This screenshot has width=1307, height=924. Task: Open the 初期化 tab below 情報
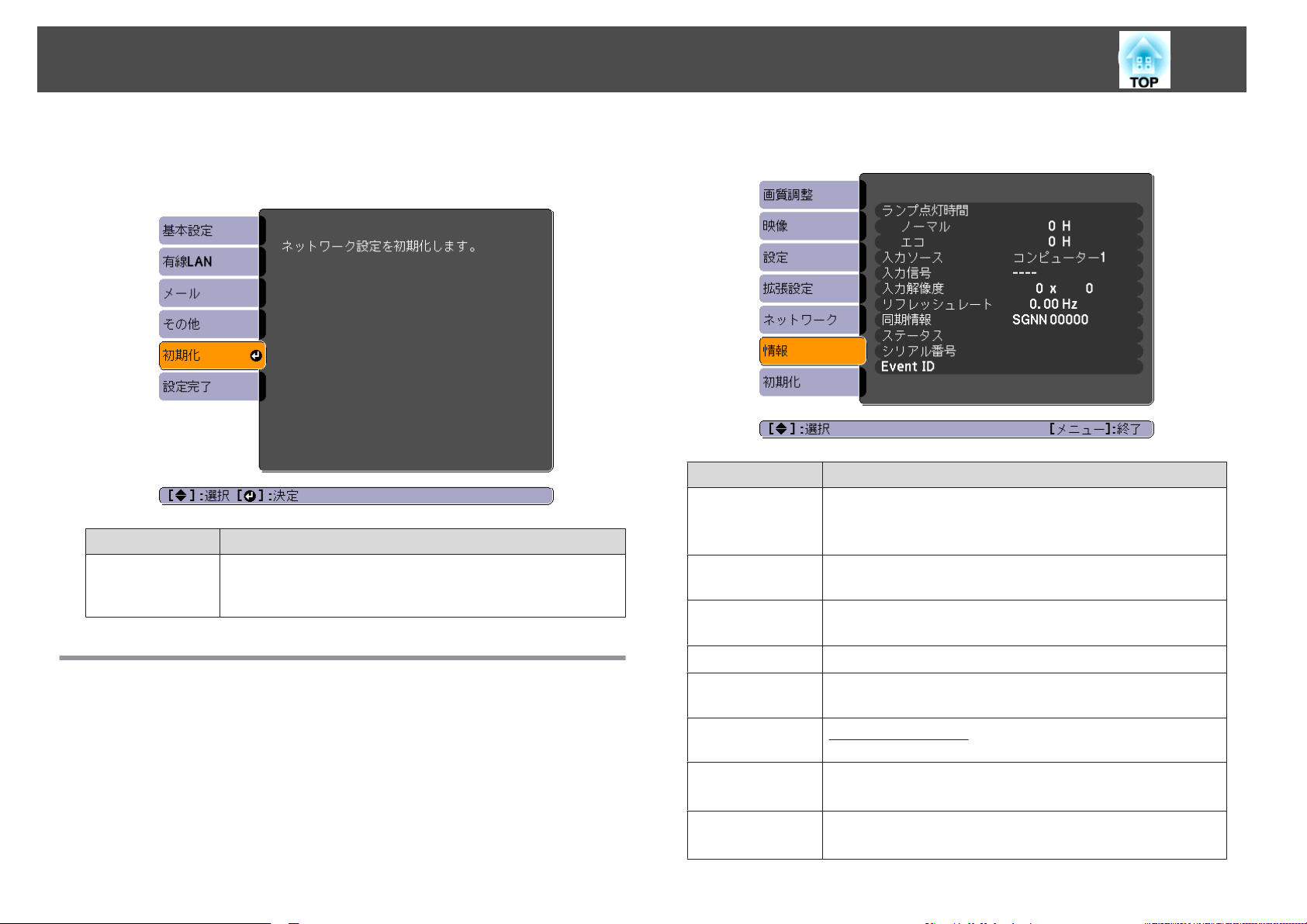(809, 382)
